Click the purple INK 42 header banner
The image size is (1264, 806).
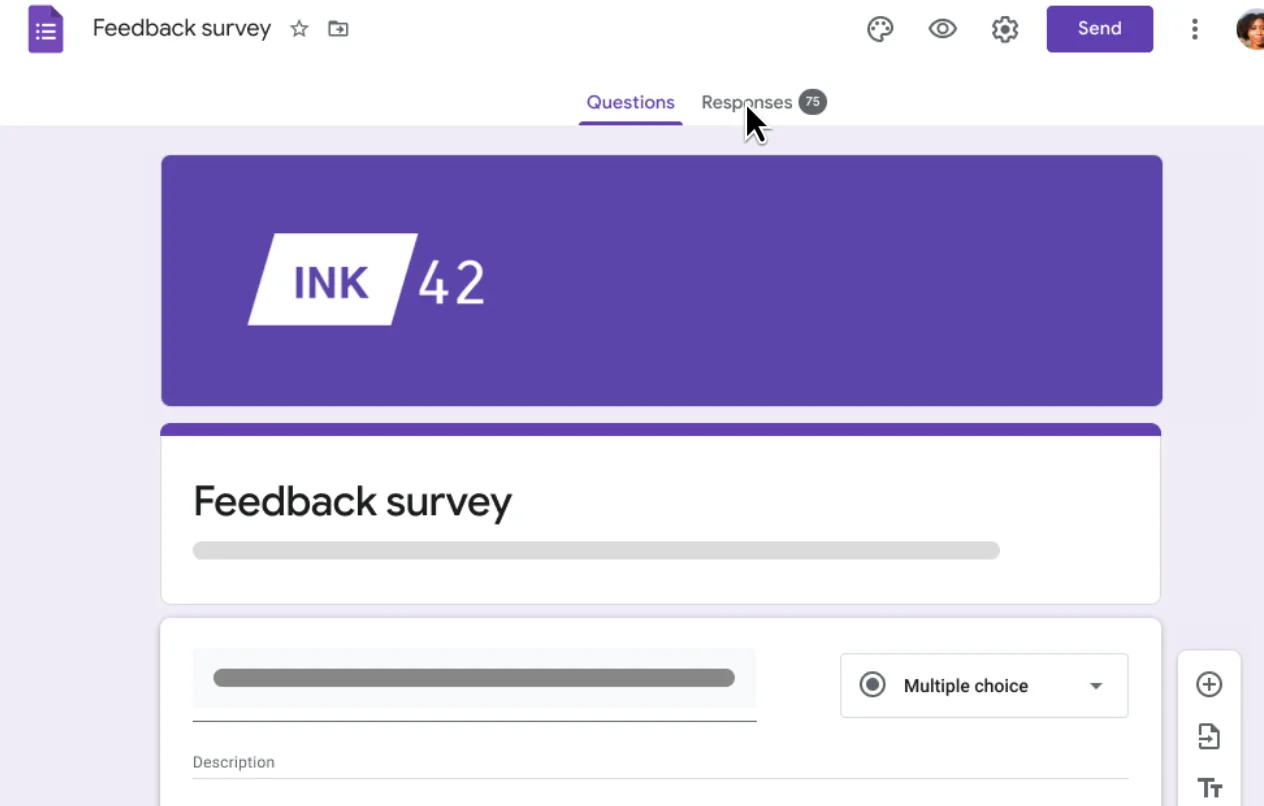pyautogui.click(x=661, y=280)
